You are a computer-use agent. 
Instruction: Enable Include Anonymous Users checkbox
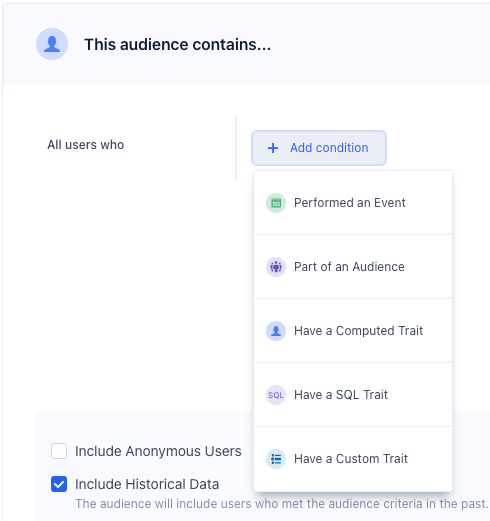59,451
